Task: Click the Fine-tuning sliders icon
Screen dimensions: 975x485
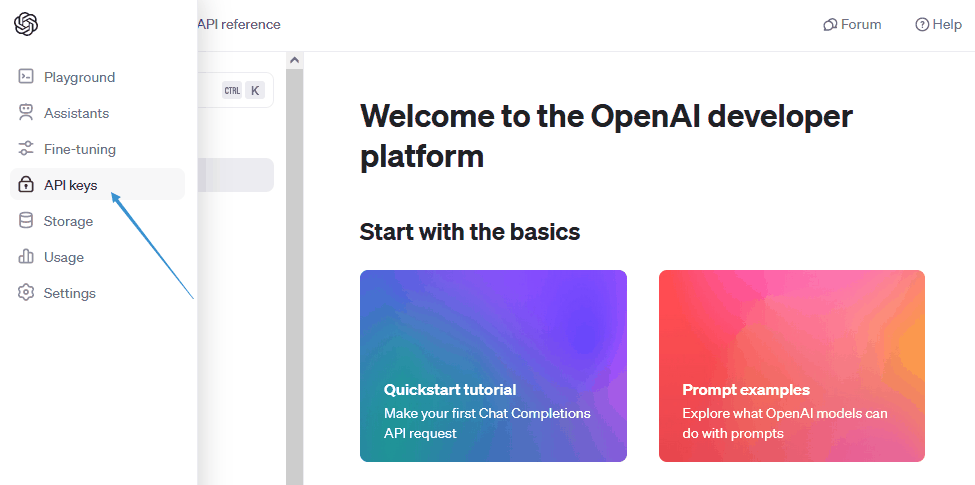Action: (25, 149)
